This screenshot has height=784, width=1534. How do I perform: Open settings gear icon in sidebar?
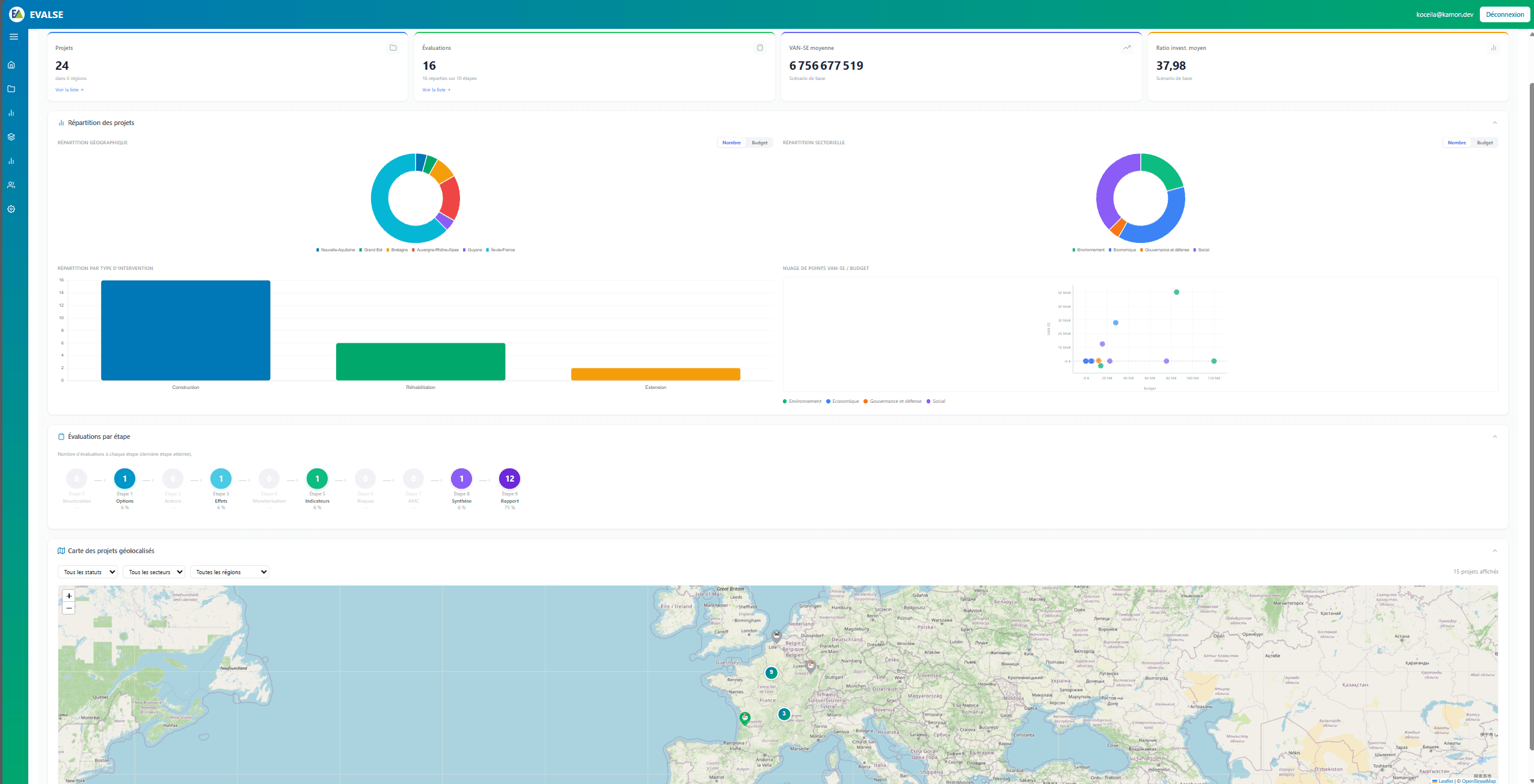[x=11, y=209]
